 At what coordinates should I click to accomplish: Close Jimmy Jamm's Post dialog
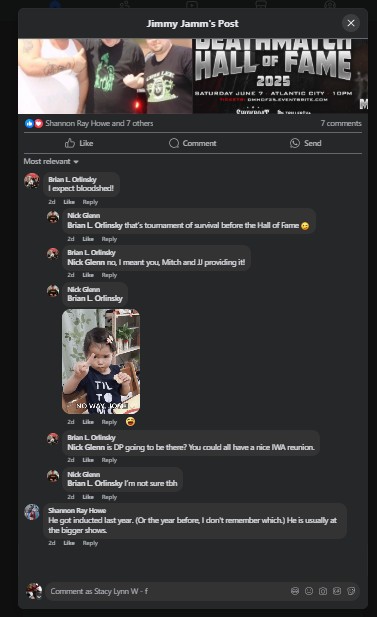pos(351,23)
